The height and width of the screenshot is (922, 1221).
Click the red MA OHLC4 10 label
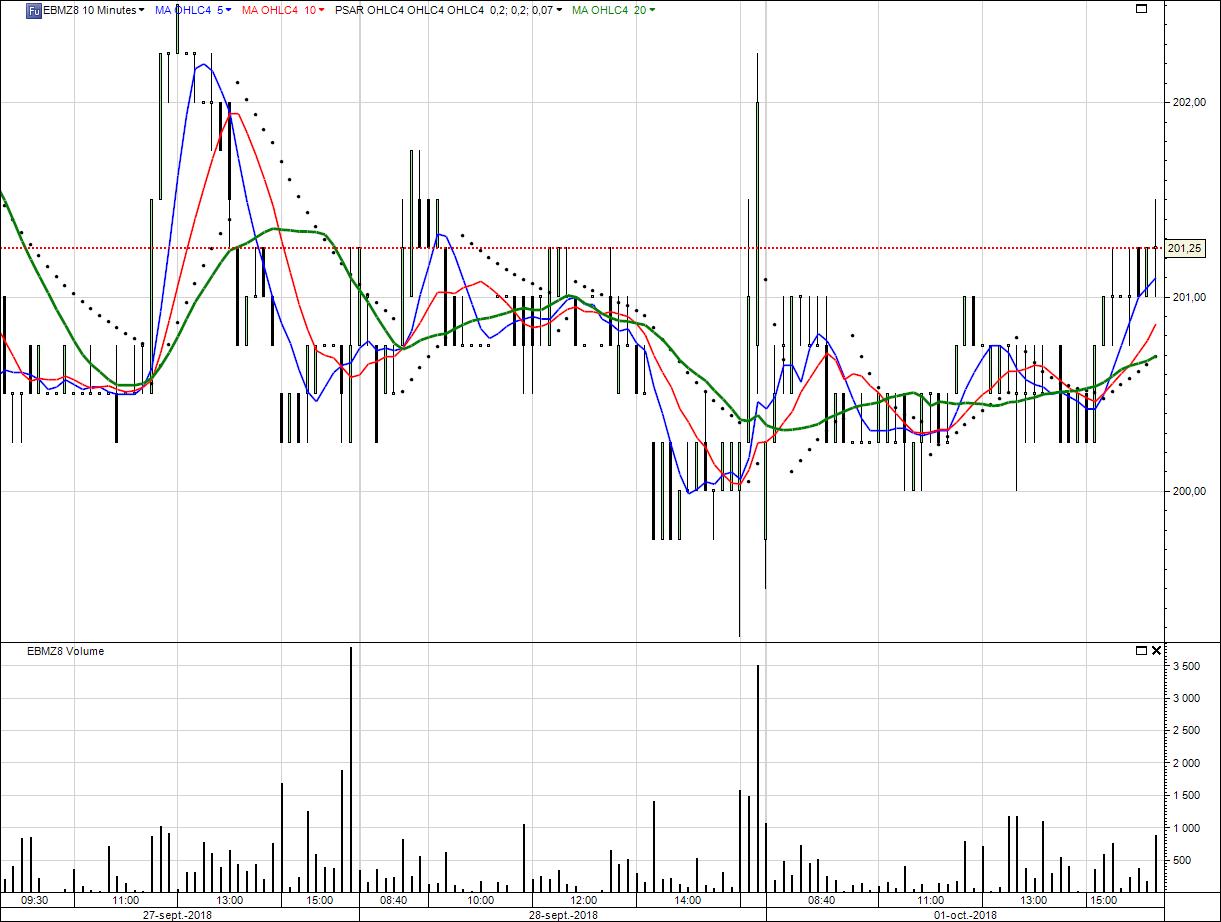click(275, 10)
